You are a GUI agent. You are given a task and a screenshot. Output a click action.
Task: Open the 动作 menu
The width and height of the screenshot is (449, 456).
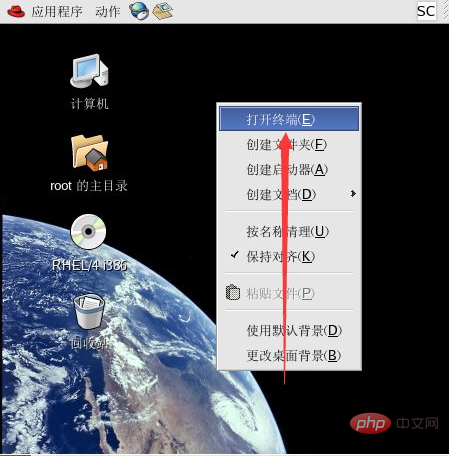108,12
